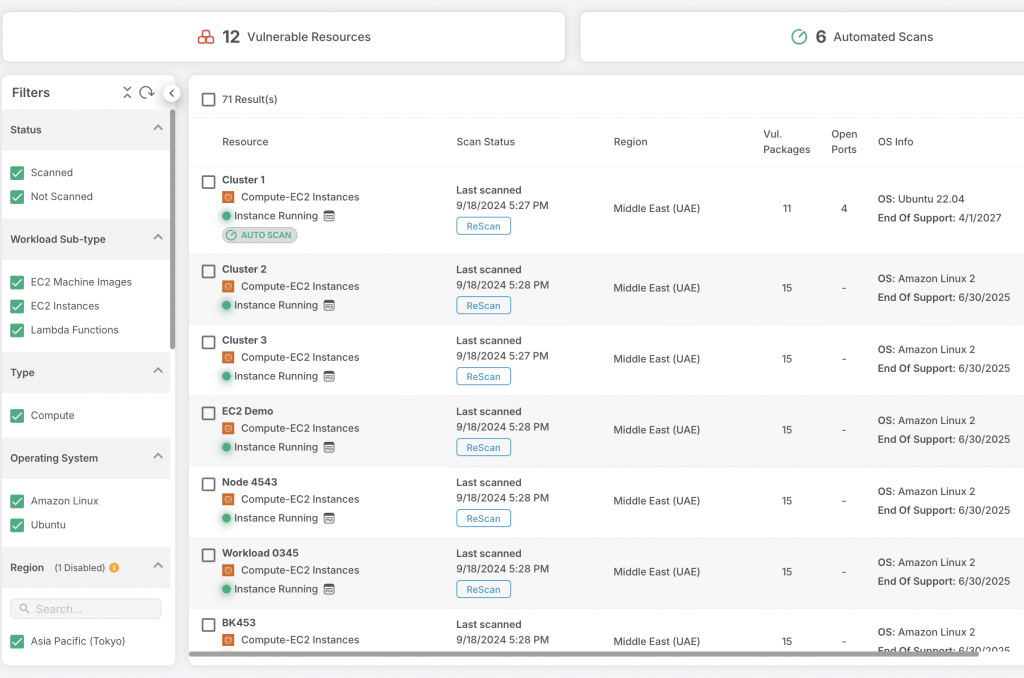Toggle the Lambda Functions checkbox

tap(17, 330)
